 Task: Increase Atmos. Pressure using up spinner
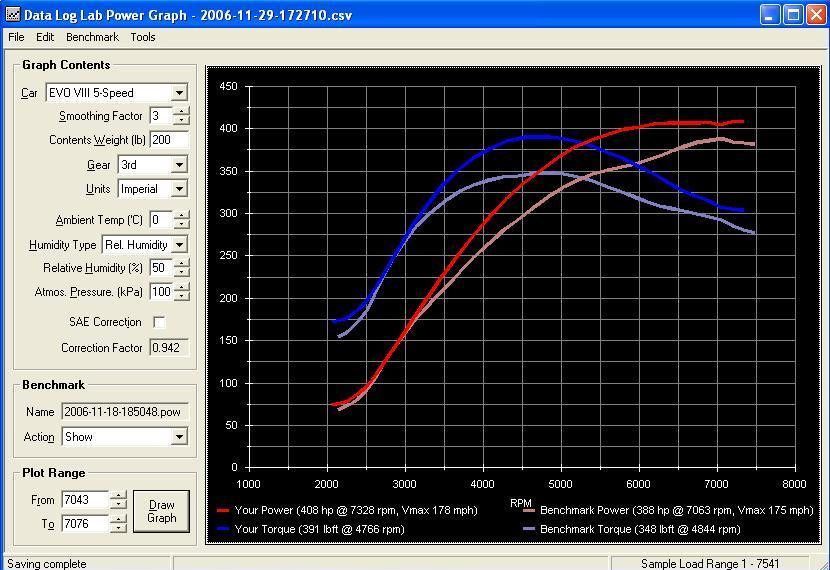click(x=181, y=287)
